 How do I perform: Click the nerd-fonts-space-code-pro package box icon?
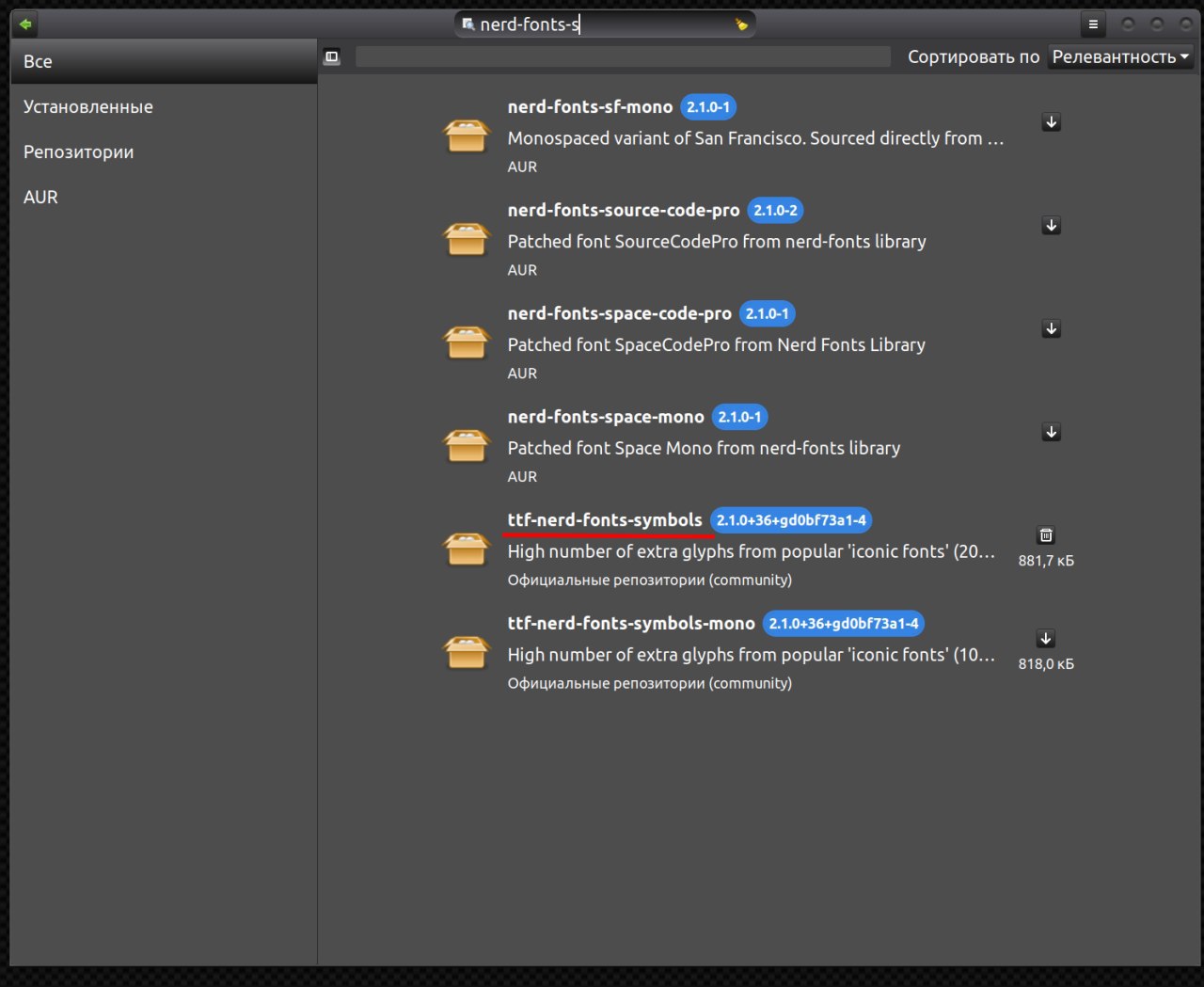pos(467,342)
